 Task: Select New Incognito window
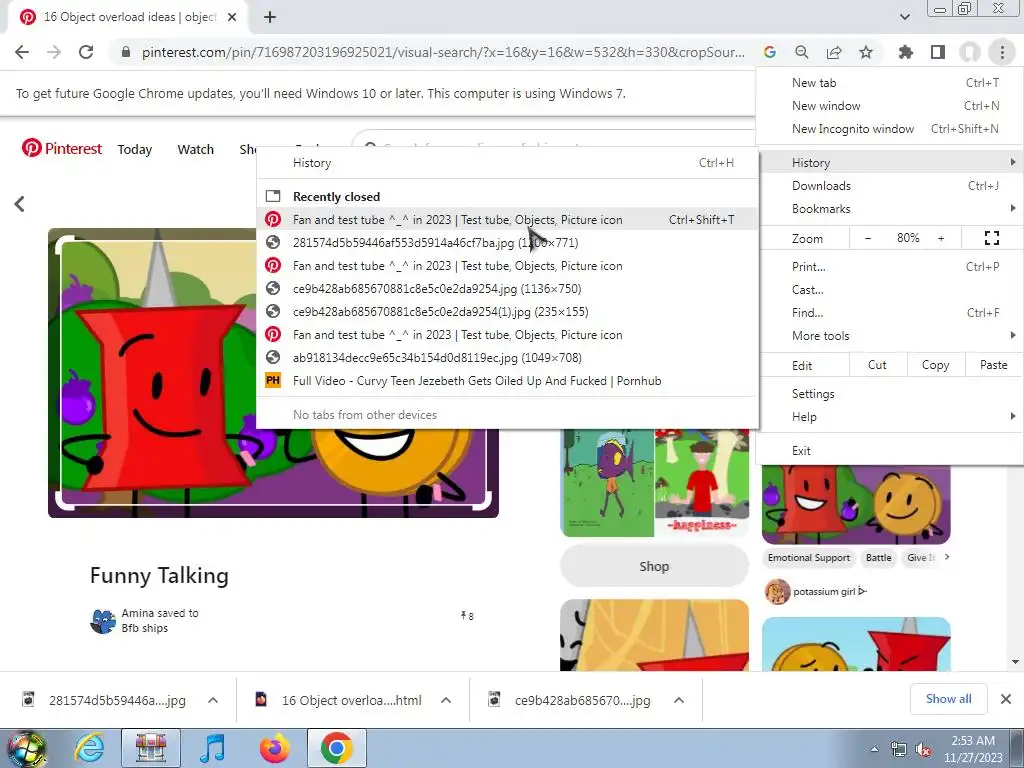pyautogui.click(x=890, y=129)
